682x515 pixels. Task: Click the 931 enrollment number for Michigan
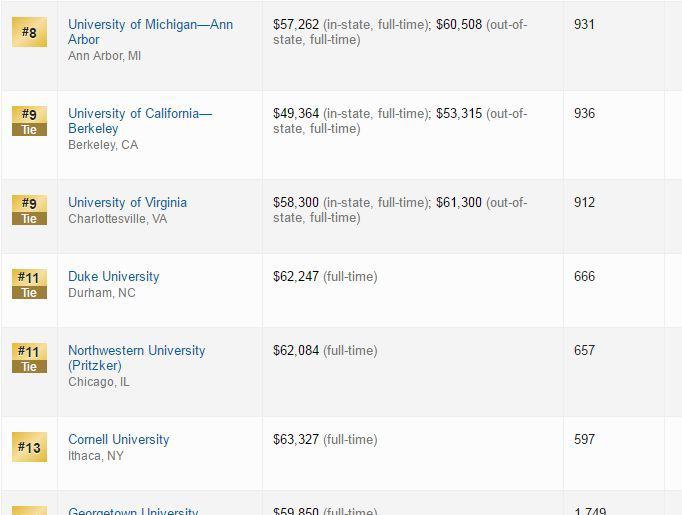pos(584,24)
